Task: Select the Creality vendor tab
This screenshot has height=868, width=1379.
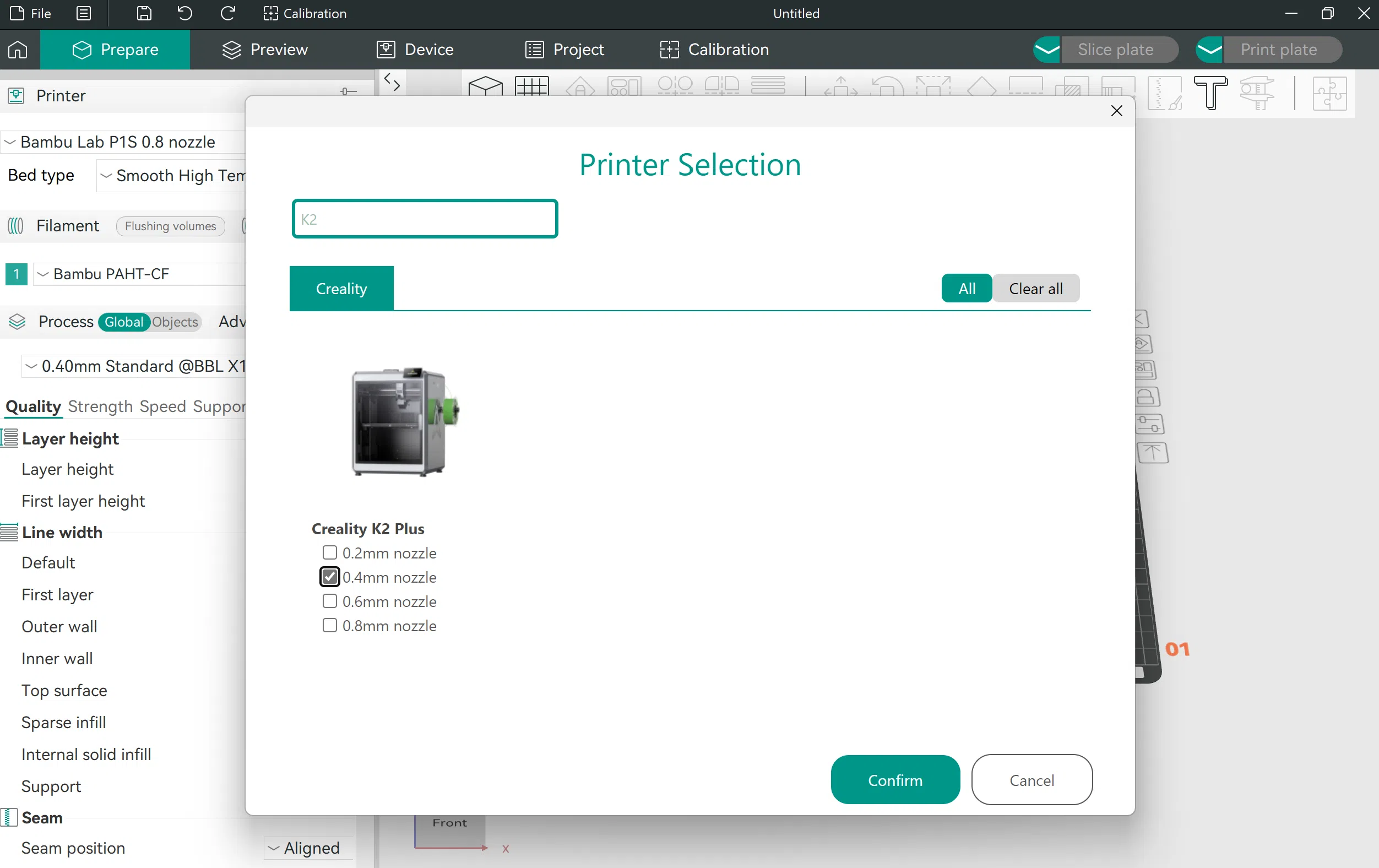Action: pyautogui.click(x=341, y=289)
